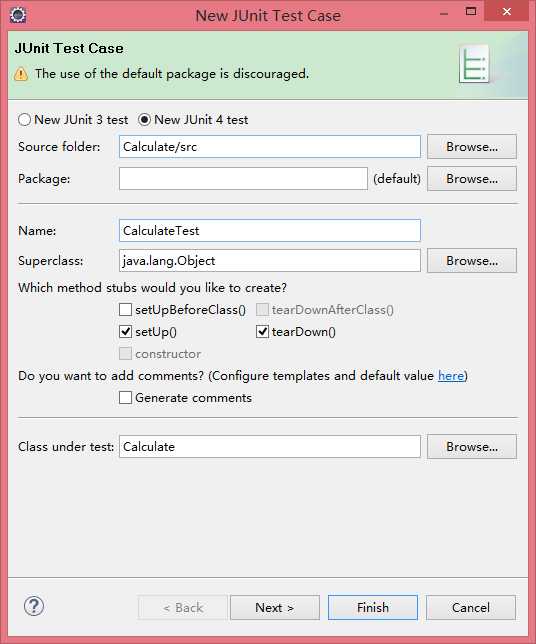The height and width of the screenshot is (644, 536).
Task: Maximize the New JUnit Test Case dialog
Action: [x=471, y=12]
